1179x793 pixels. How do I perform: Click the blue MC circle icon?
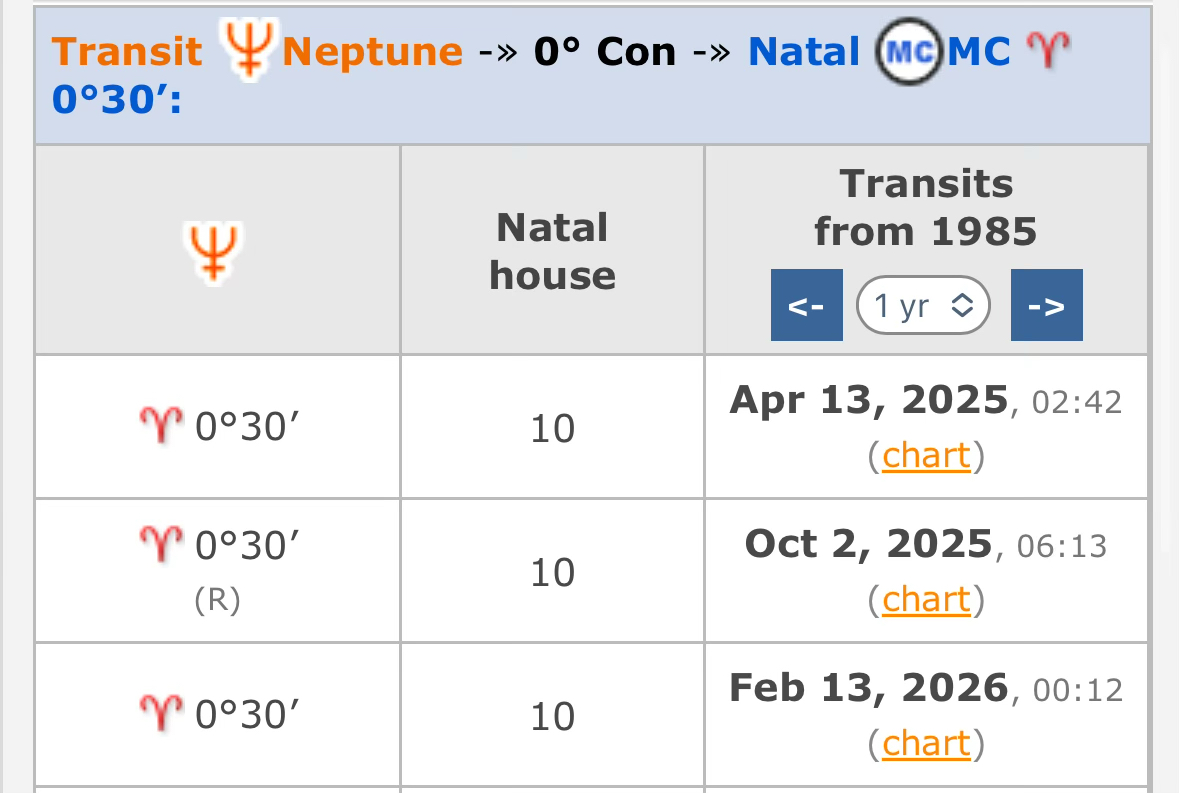point(908,51)
